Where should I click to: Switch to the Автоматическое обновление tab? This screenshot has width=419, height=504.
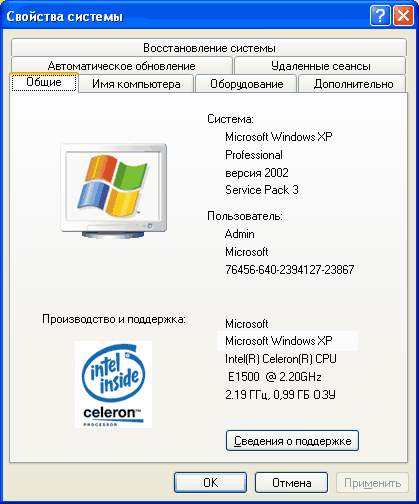tap(122, 66)
